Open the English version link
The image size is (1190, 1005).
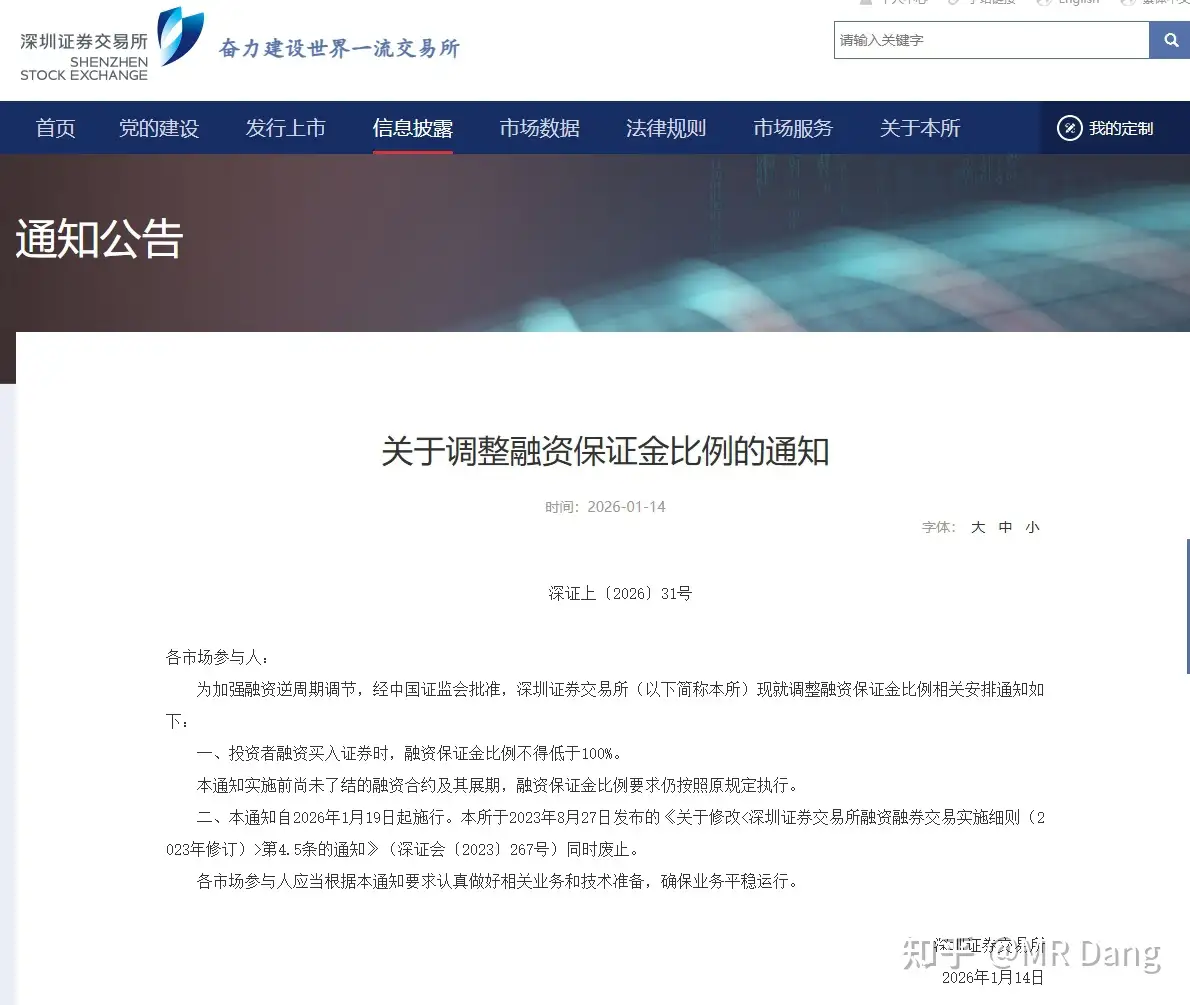coord(1077,3)
